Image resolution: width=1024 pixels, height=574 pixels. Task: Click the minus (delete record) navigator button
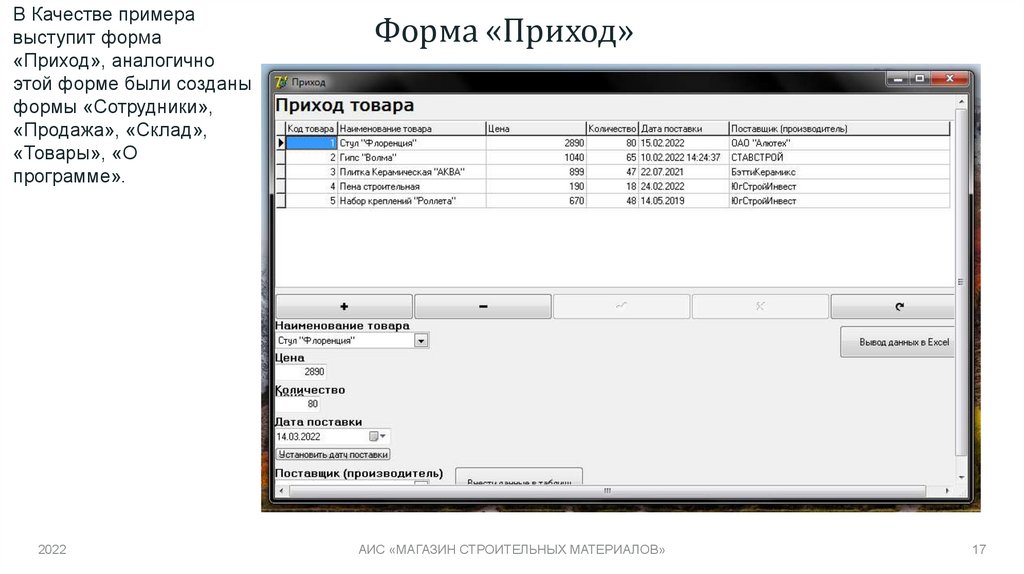[x=483, y=306]
